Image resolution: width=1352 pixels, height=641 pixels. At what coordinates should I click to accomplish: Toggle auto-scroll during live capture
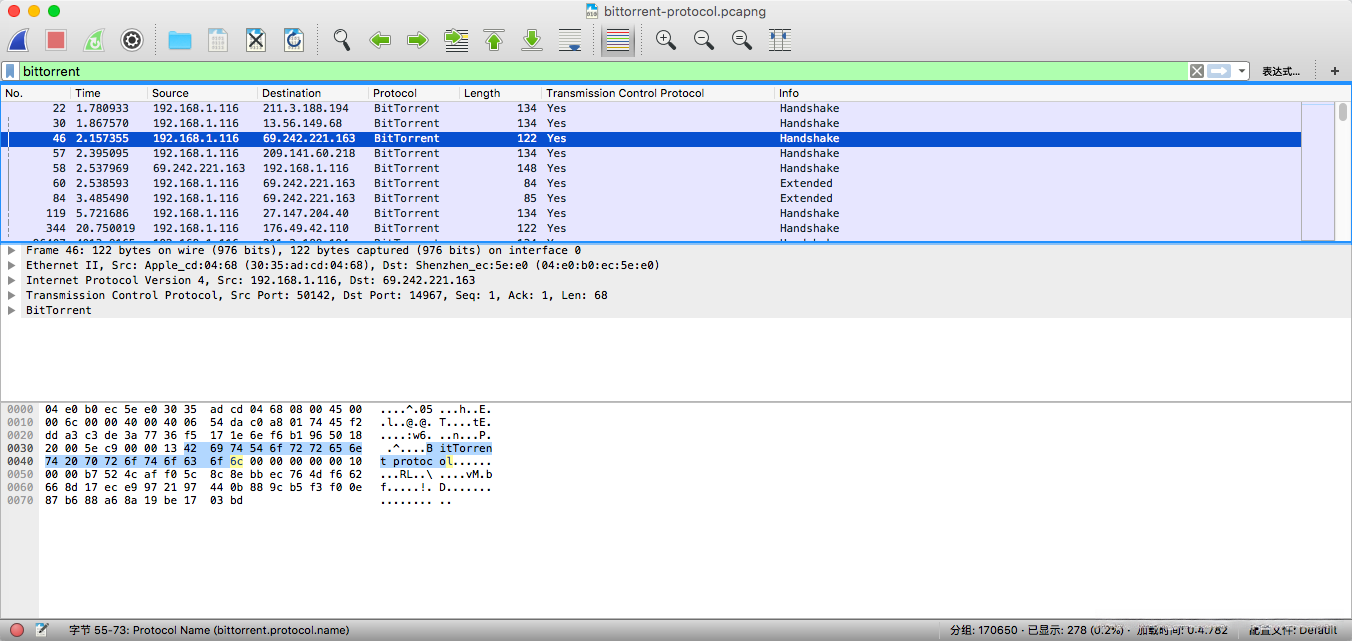(570, 40)
